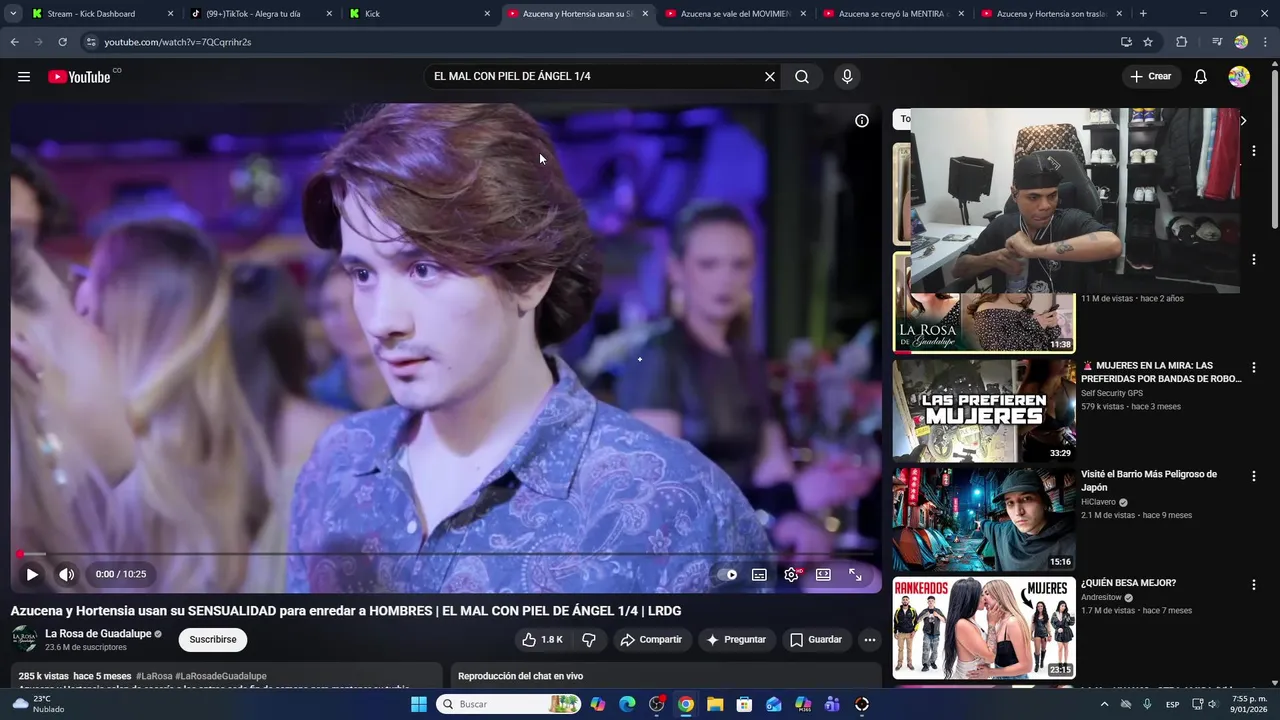This screenshot has width=1280, height=720.
Task: Open LAS PREFIEREN MUJERES thumbnail video
Action: tap(984, 411)
